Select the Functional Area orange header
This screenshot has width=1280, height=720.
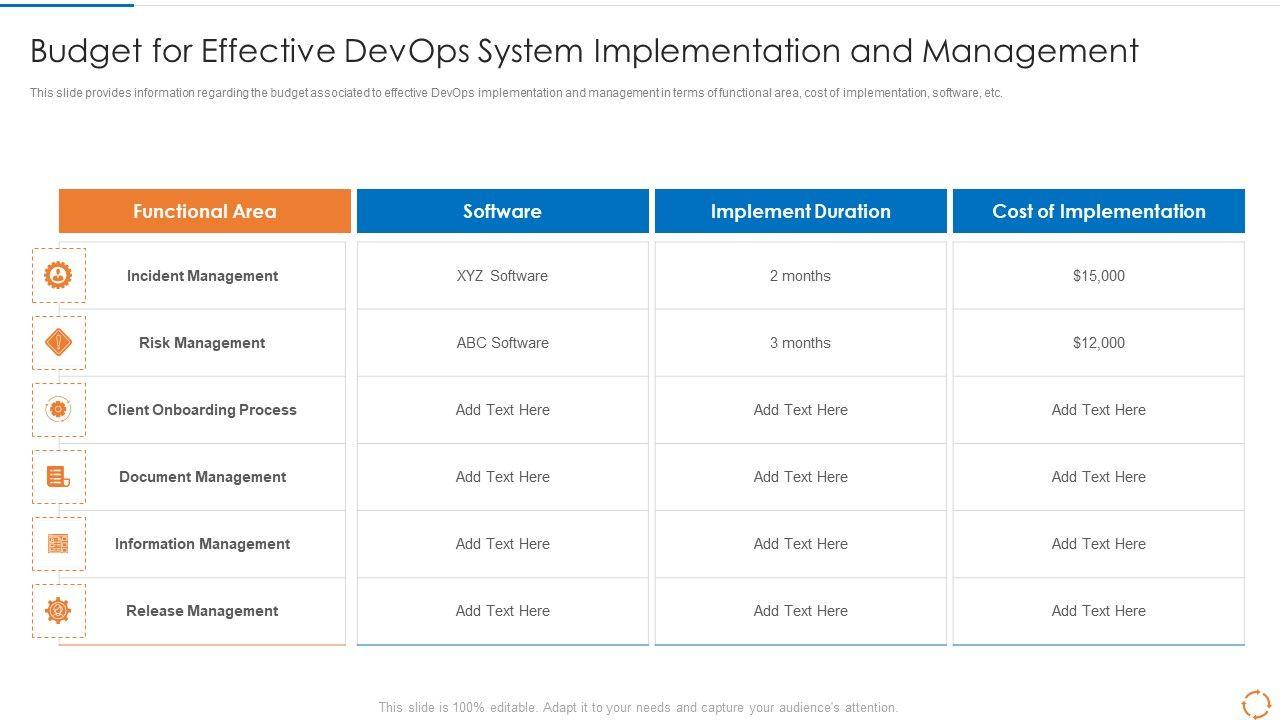coord(205,211)
